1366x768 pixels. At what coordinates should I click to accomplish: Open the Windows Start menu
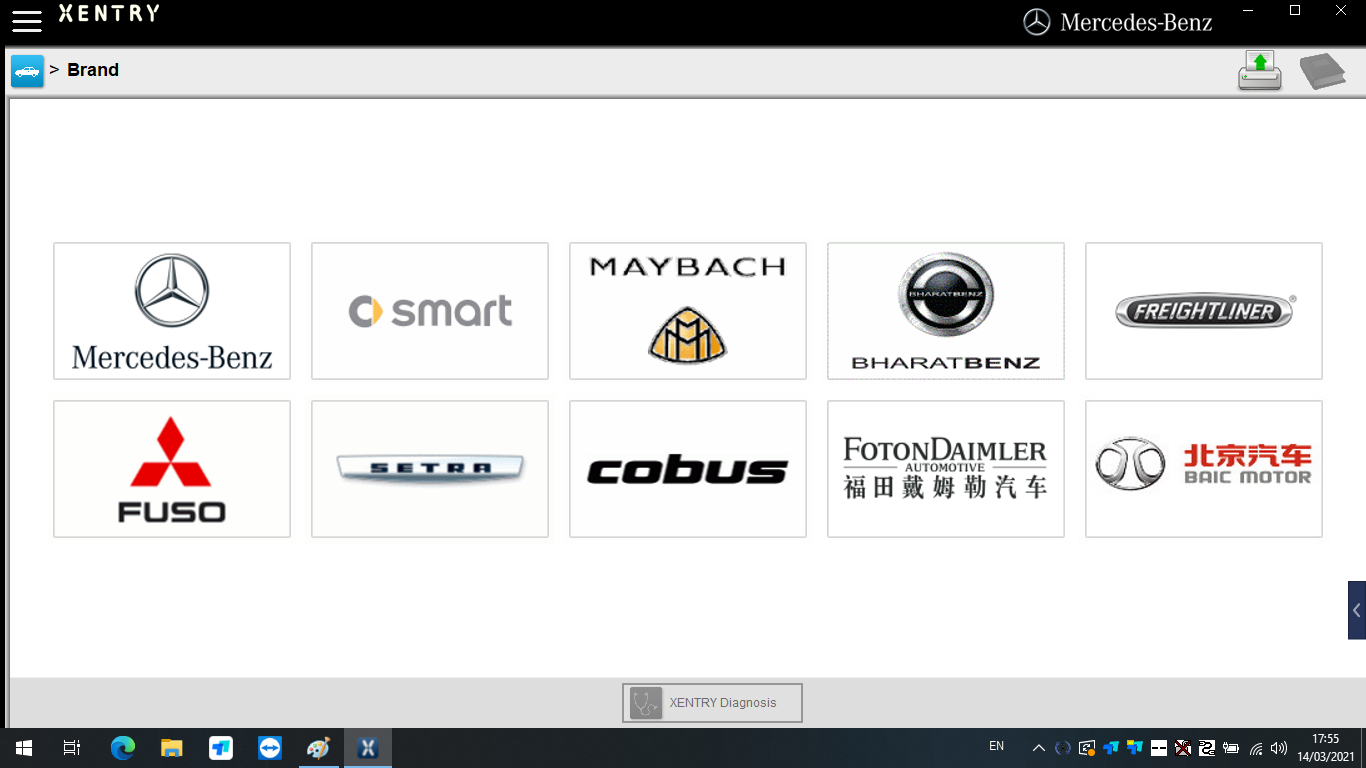pyautogui.click(x=24, y=748)
